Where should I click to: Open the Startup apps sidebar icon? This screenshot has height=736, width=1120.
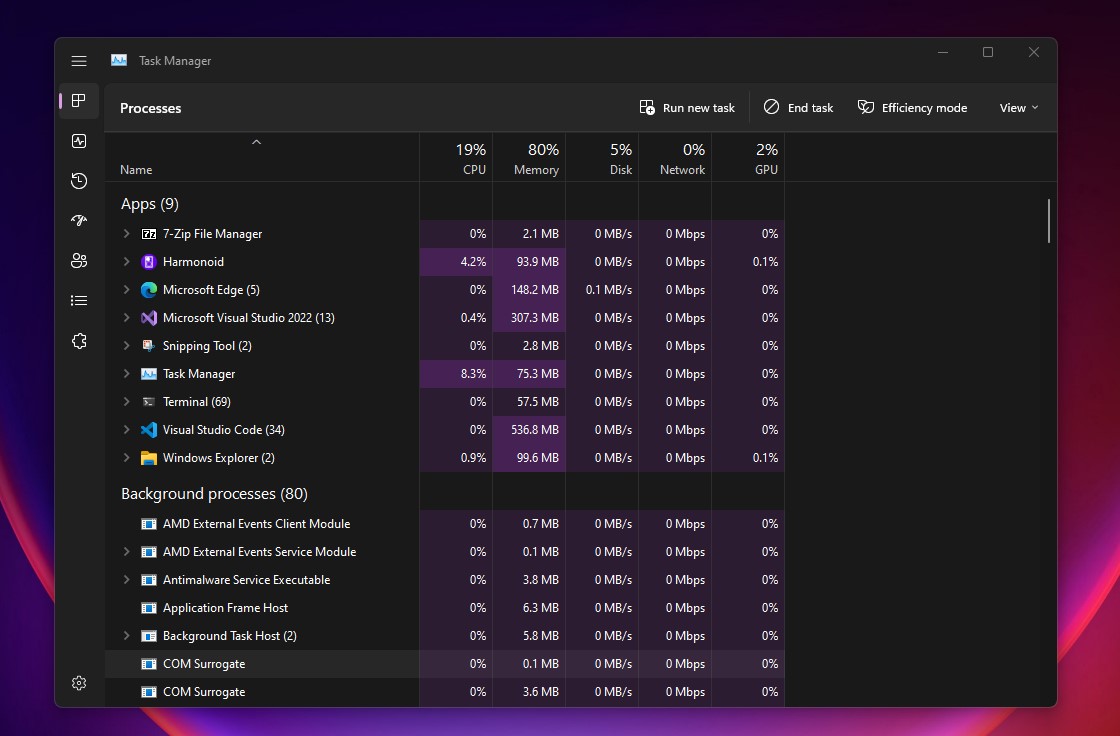tap(79, 220)
